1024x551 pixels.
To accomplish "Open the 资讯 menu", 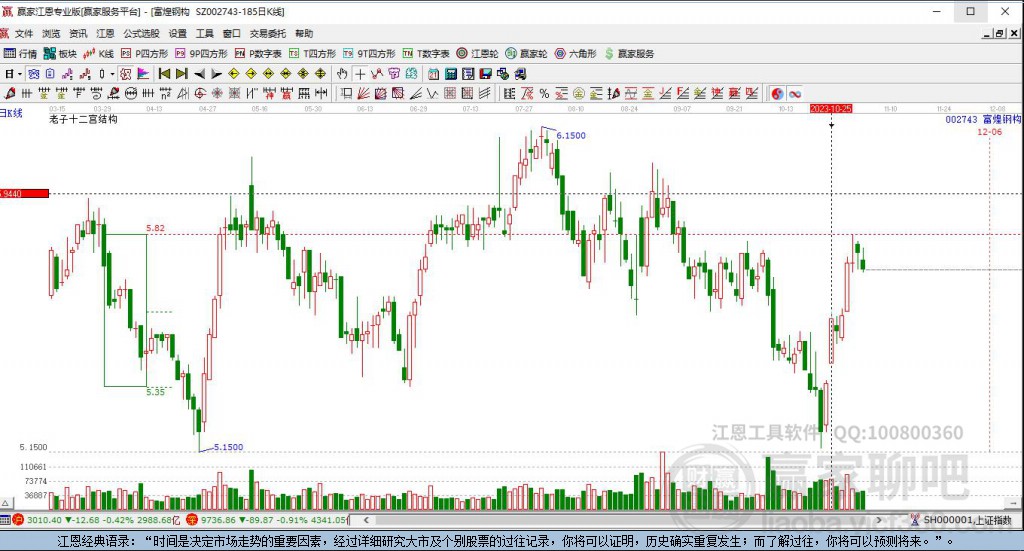I will [78, 33].
